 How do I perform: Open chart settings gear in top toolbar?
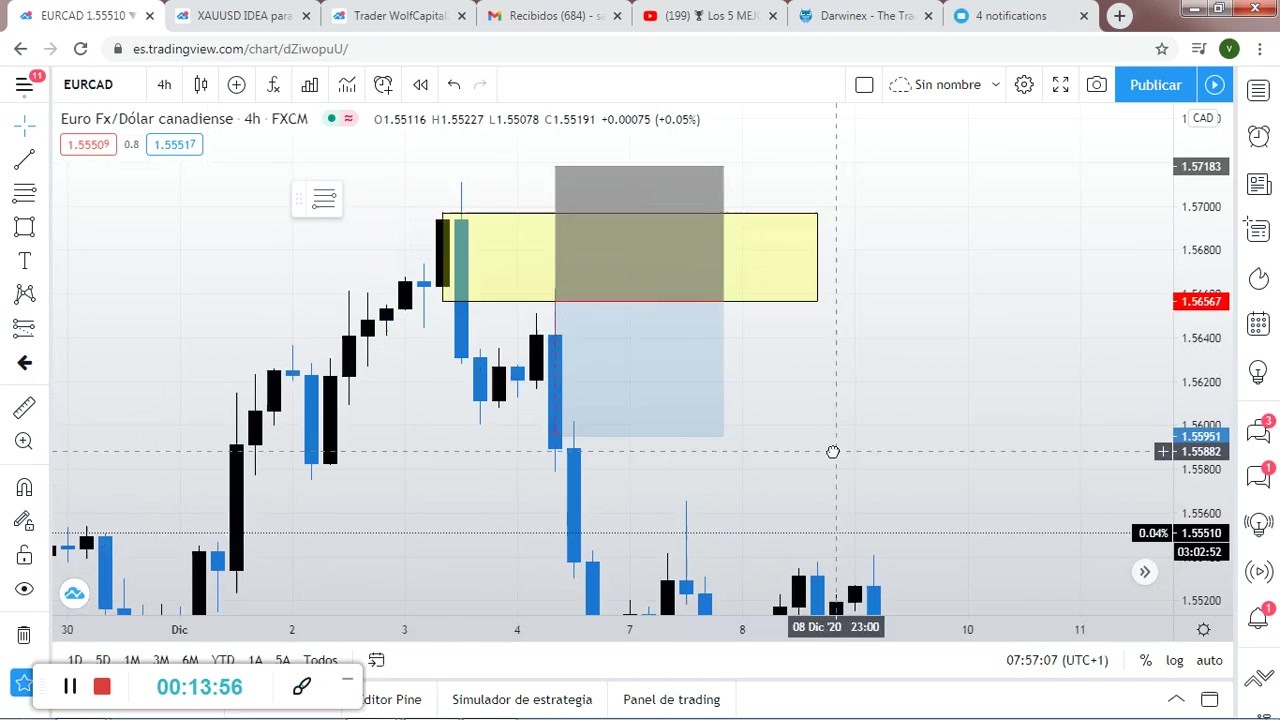(x=1024, y=85)
